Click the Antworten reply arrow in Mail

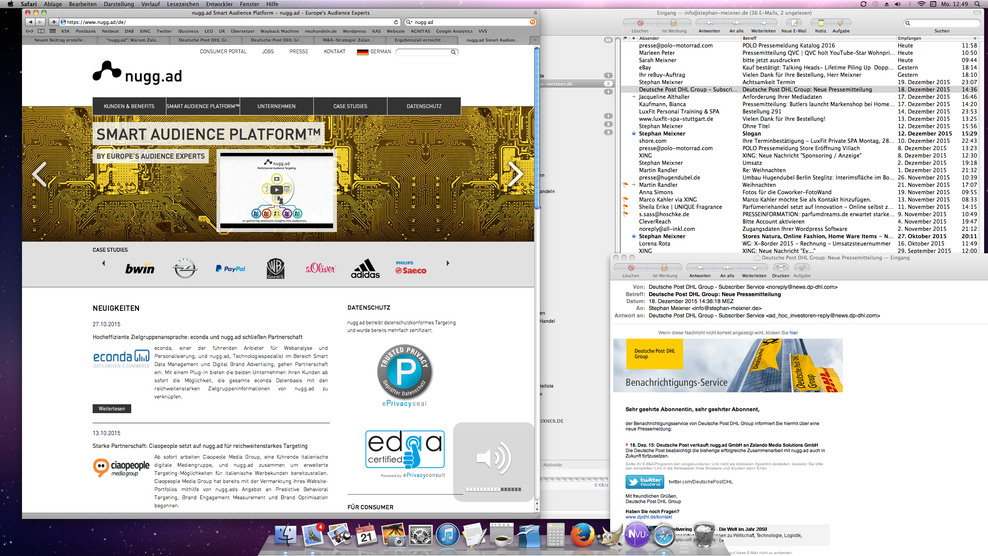(709, 23)
